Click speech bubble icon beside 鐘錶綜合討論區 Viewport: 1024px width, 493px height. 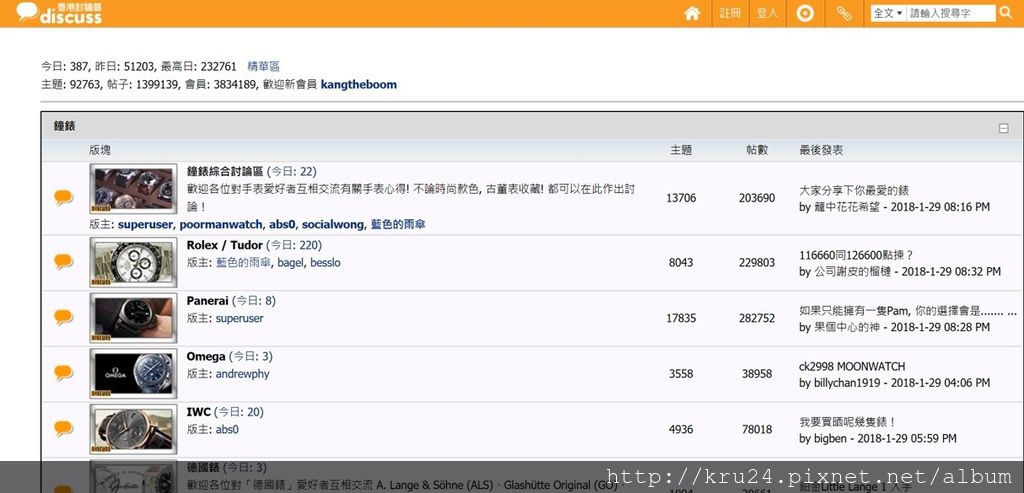63,197
